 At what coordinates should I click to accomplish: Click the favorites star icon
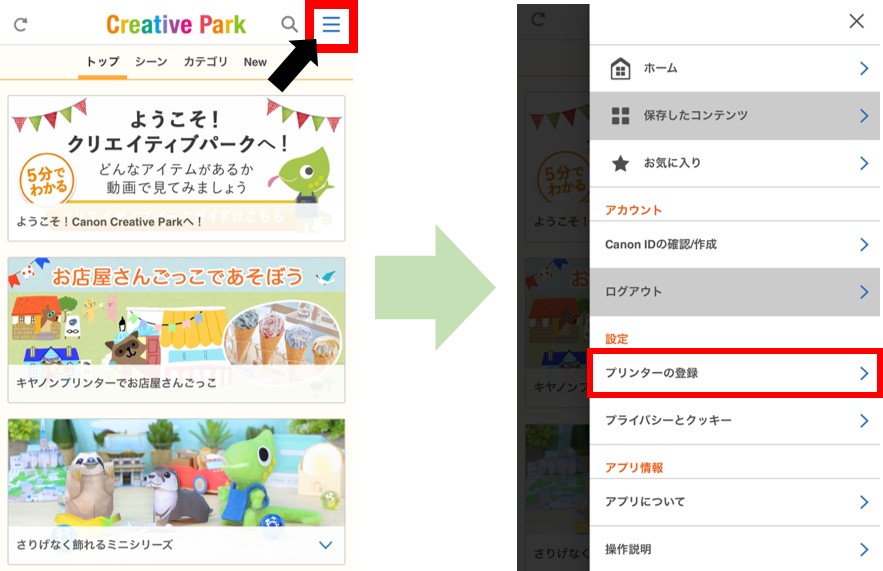620,163
